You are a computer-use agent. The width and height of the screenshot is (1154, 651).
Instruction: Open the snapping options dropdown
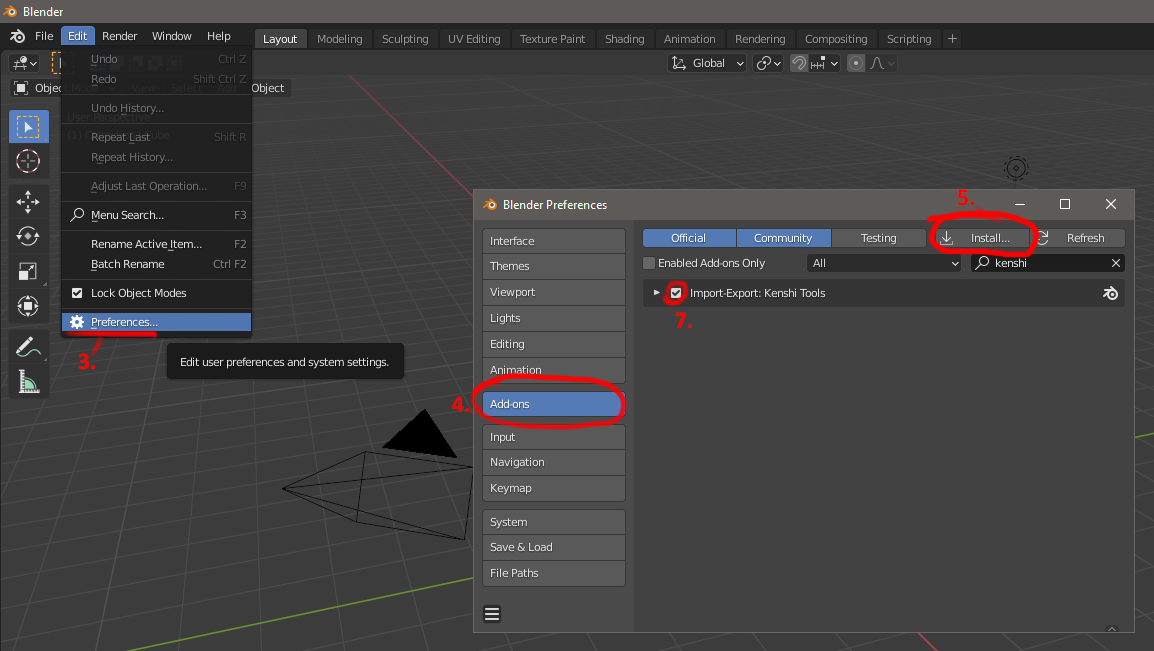pyautogui.click(x=825, y=63)
